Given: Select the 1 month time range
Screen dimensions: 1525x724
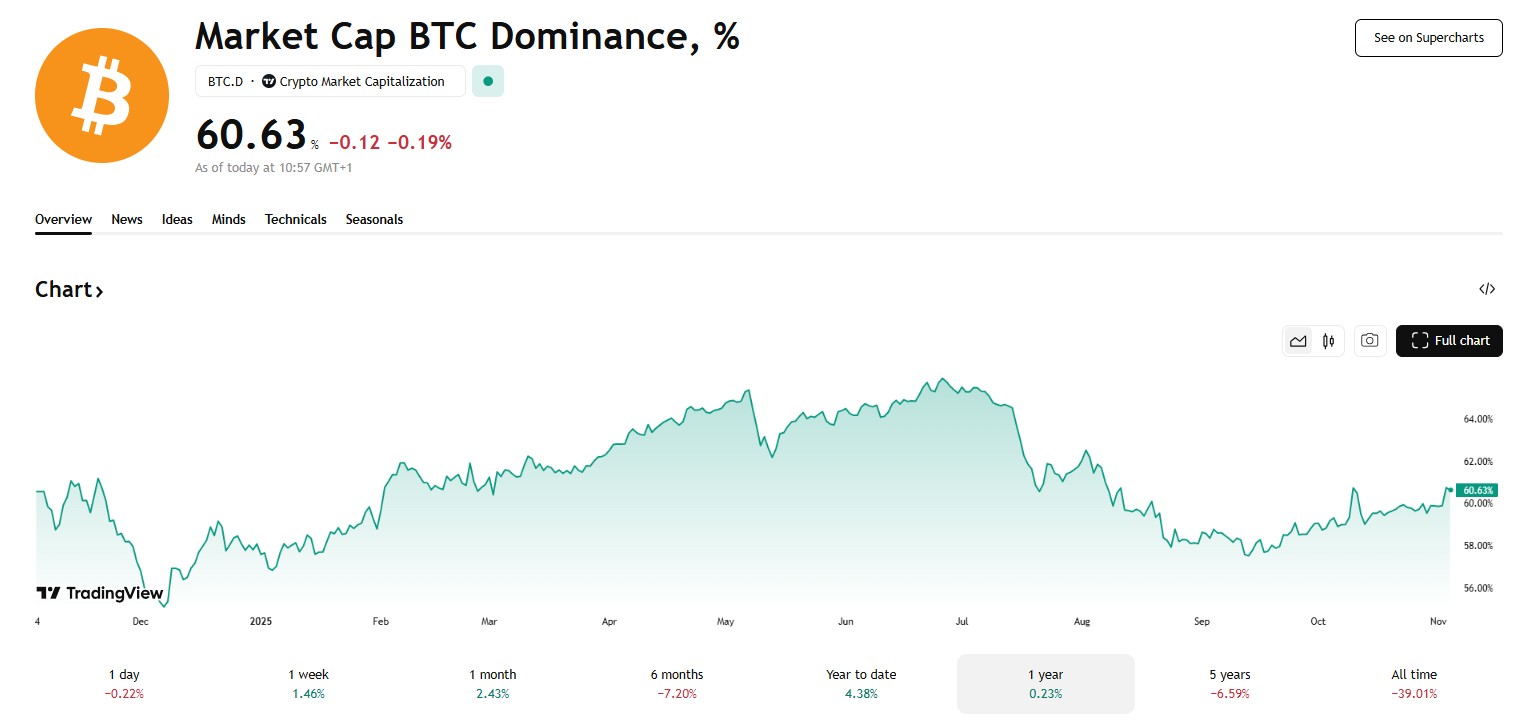Looking at the screenshot, I should click(x=493, y=683).
